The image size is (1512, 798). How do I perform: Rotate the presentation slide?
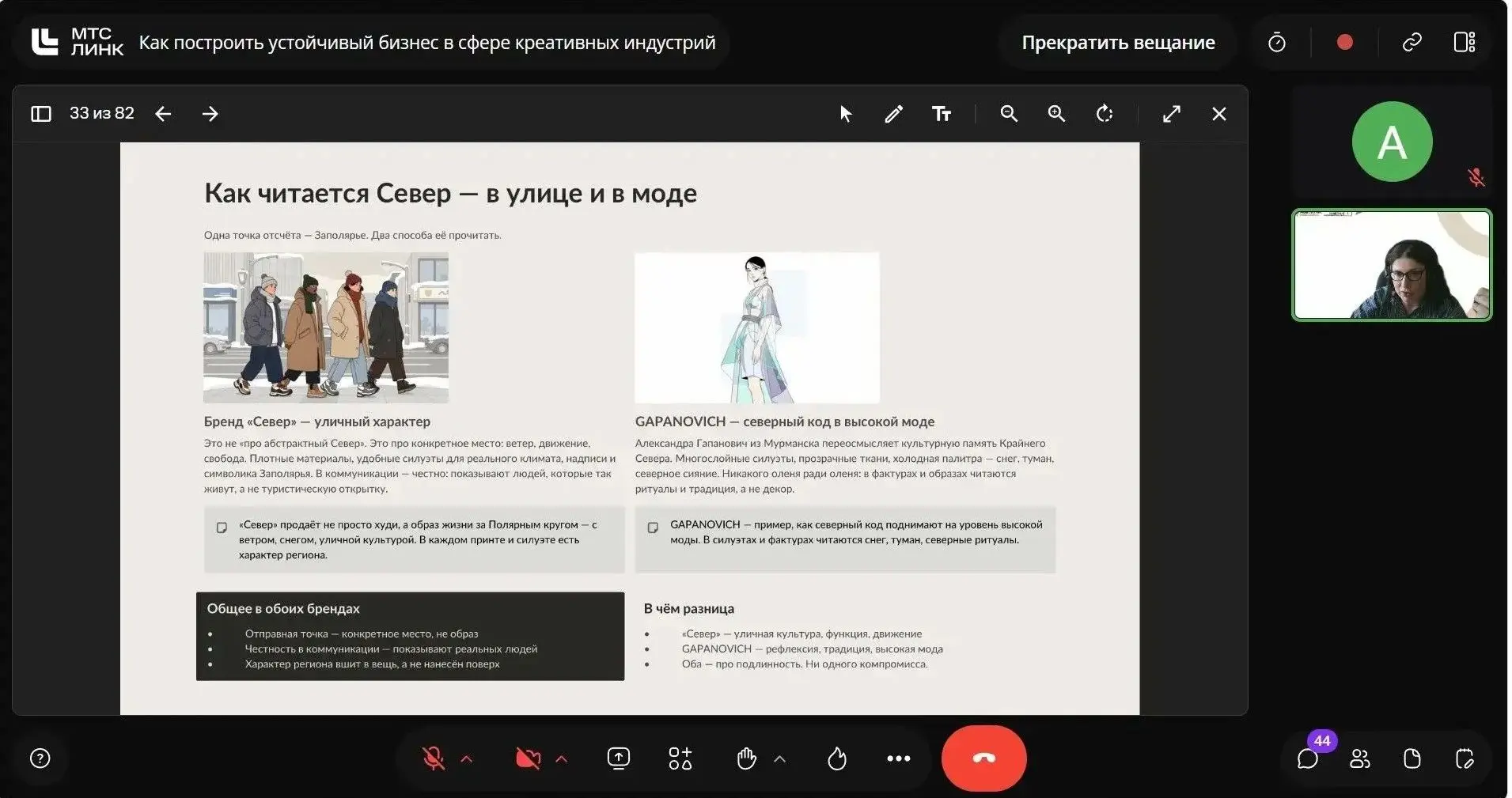click(1105, 114)
